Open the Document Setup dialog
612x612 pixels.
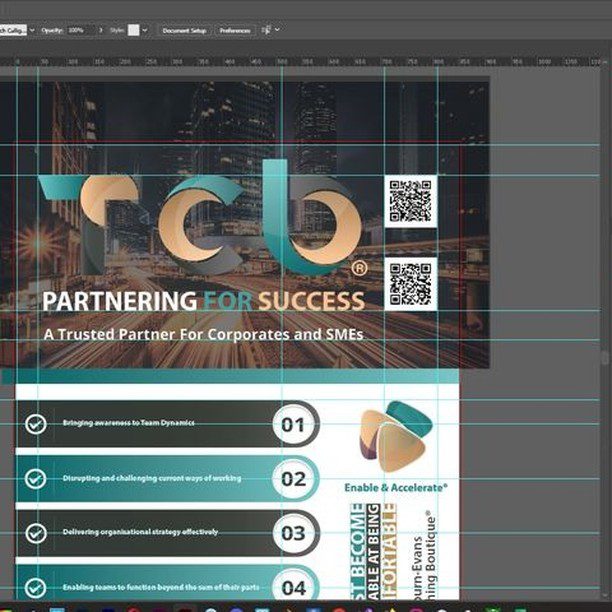[184, 30]
